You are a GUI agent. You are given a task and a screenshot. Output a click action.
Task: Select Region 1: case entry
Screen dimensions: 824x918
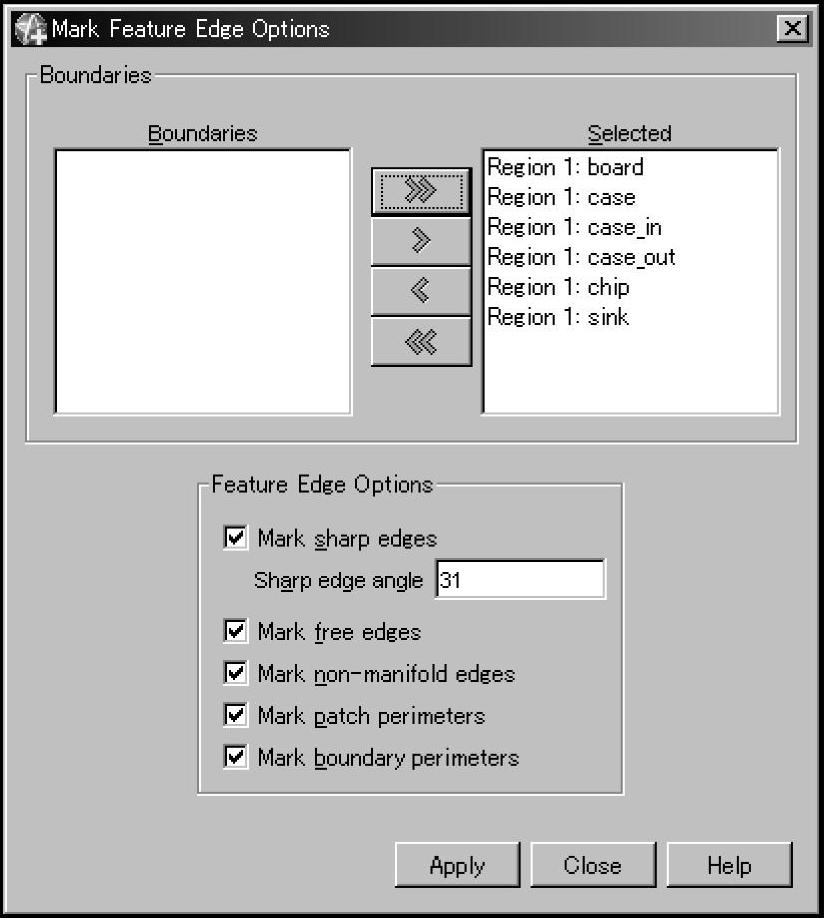[561, 197]
